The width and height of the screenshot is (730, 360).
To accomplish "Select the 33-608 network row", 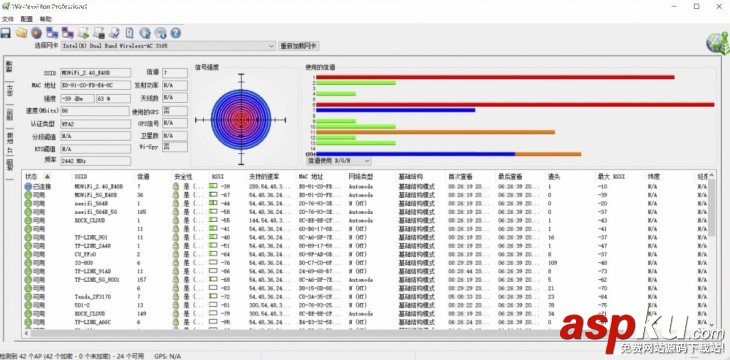I will tap(366, 263).
